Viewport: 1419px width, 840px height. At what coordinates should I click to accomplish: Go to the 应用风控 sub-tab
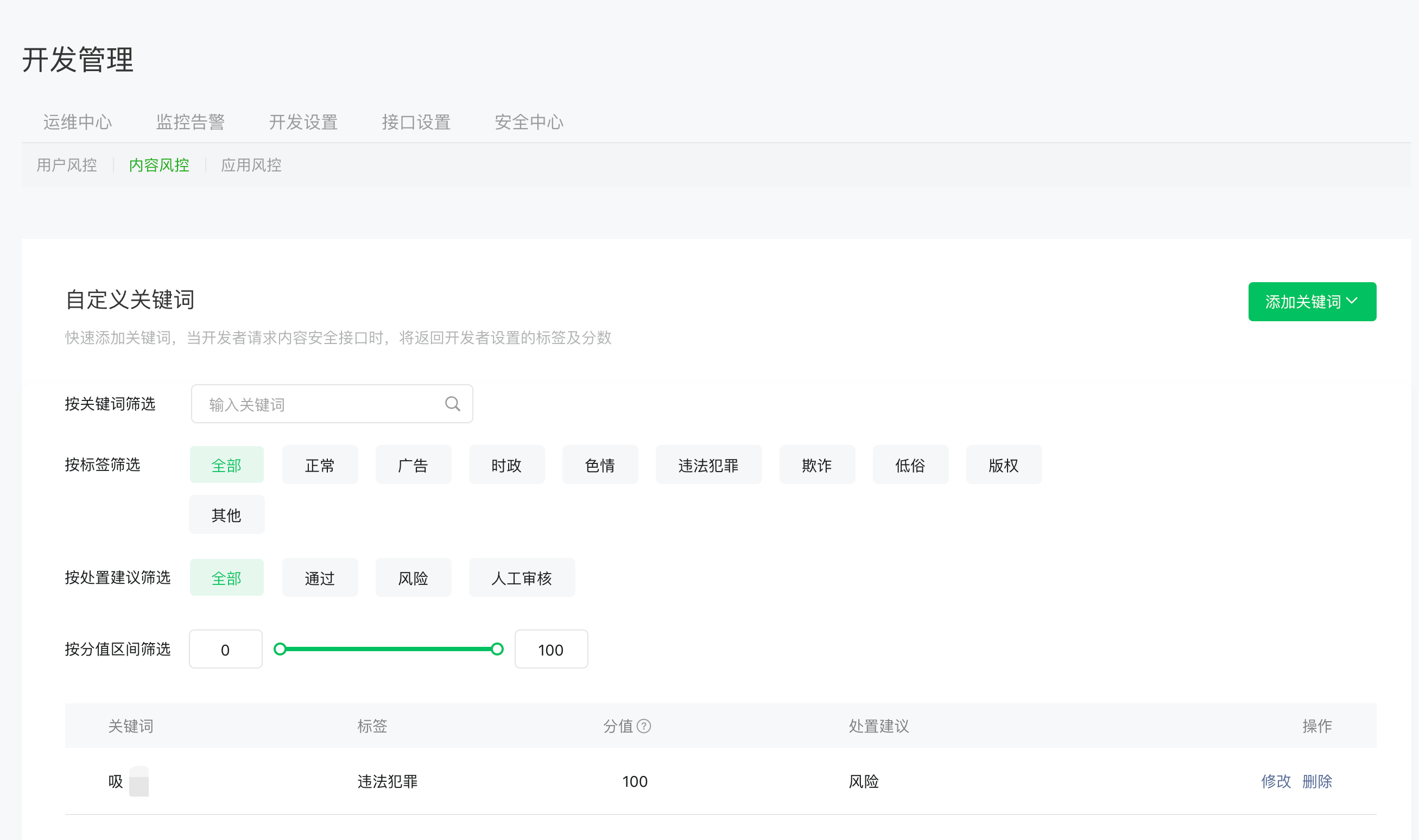251,165
